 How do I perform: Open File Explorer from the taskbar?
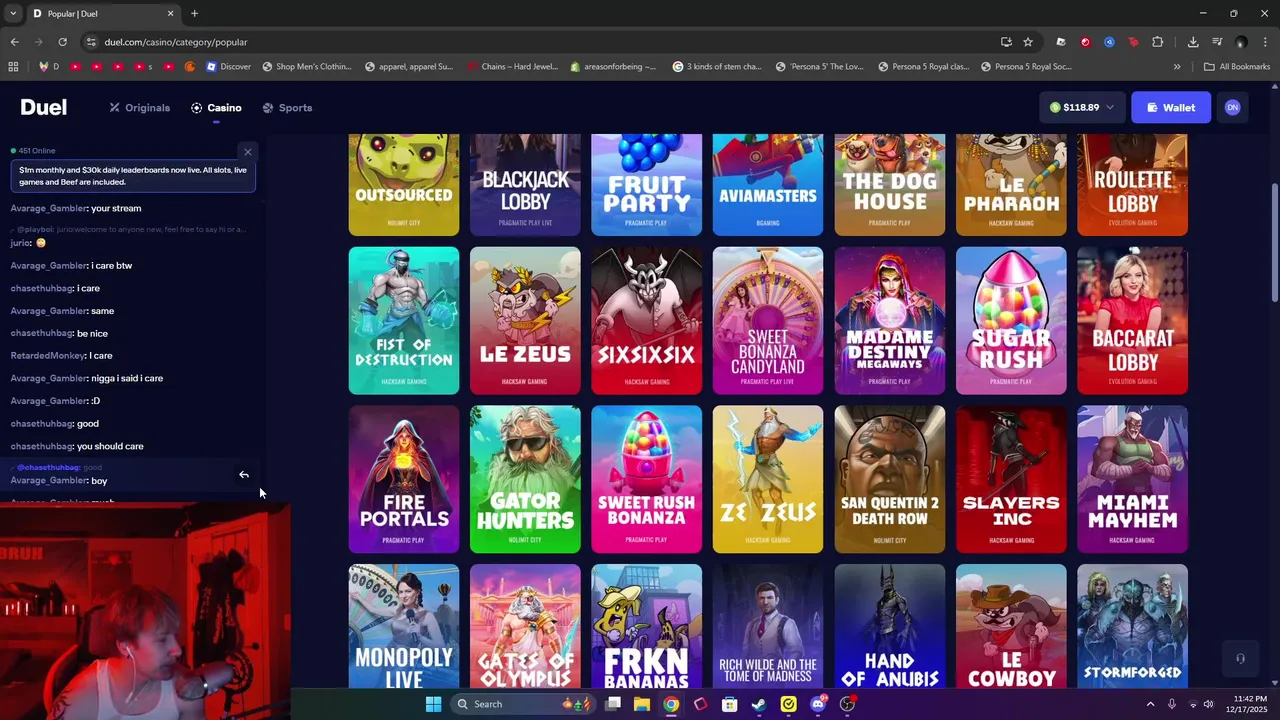(642, 704)
